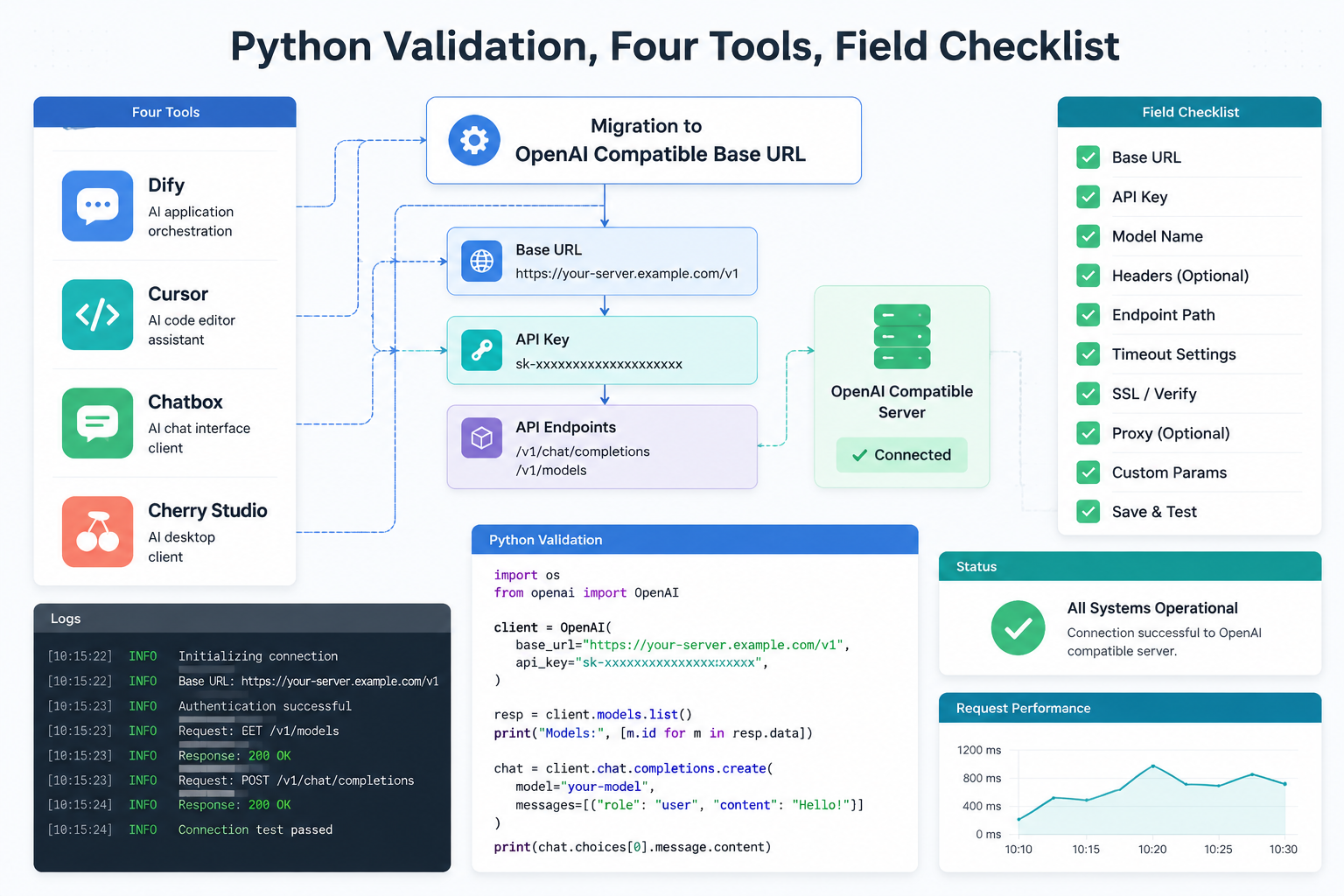Toggle the Timeout Settings checkbox
Screen dimensions: 1344x896
click(x=1088, y=354)
